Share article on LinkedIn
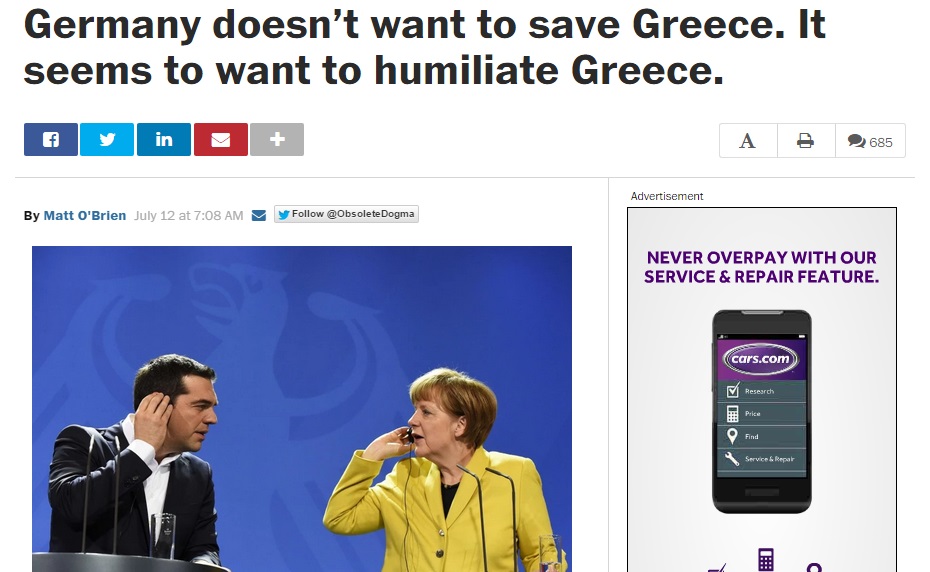Viewport: 930px width, 572px height. pyautogui.click(x=164, y=139)
